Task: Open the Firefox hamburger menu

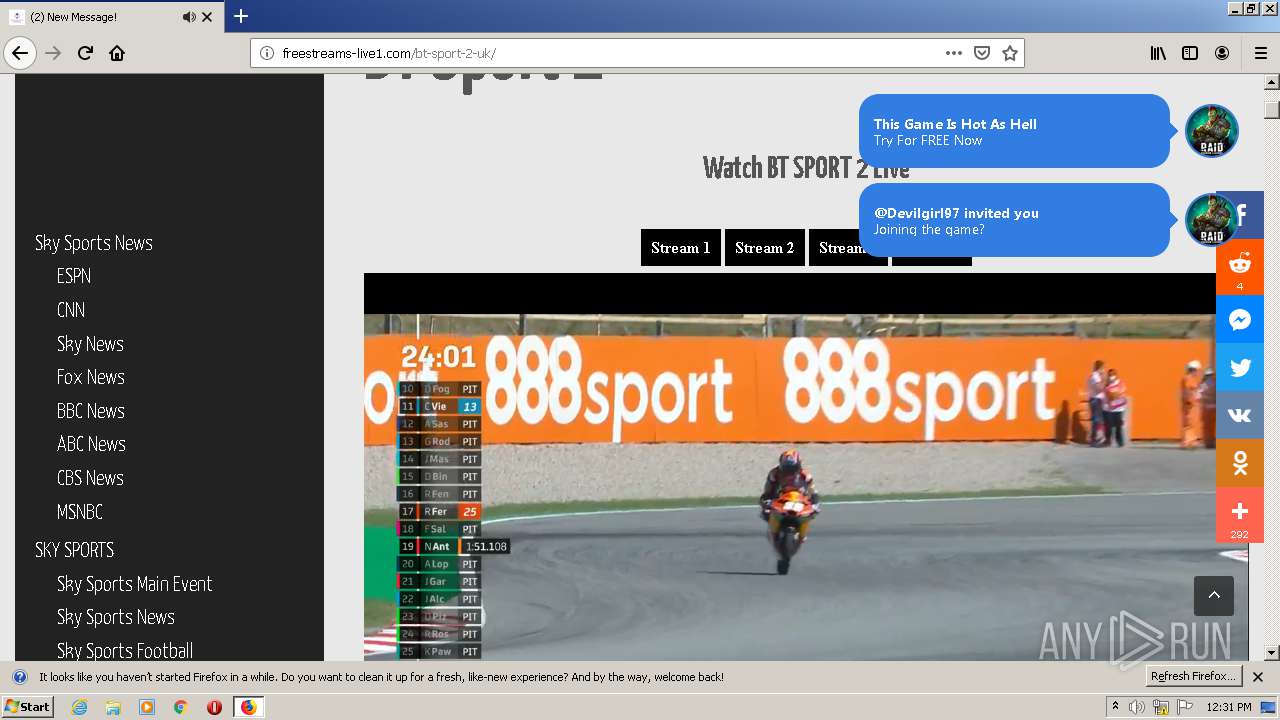Action: [x=1260, y=53]
